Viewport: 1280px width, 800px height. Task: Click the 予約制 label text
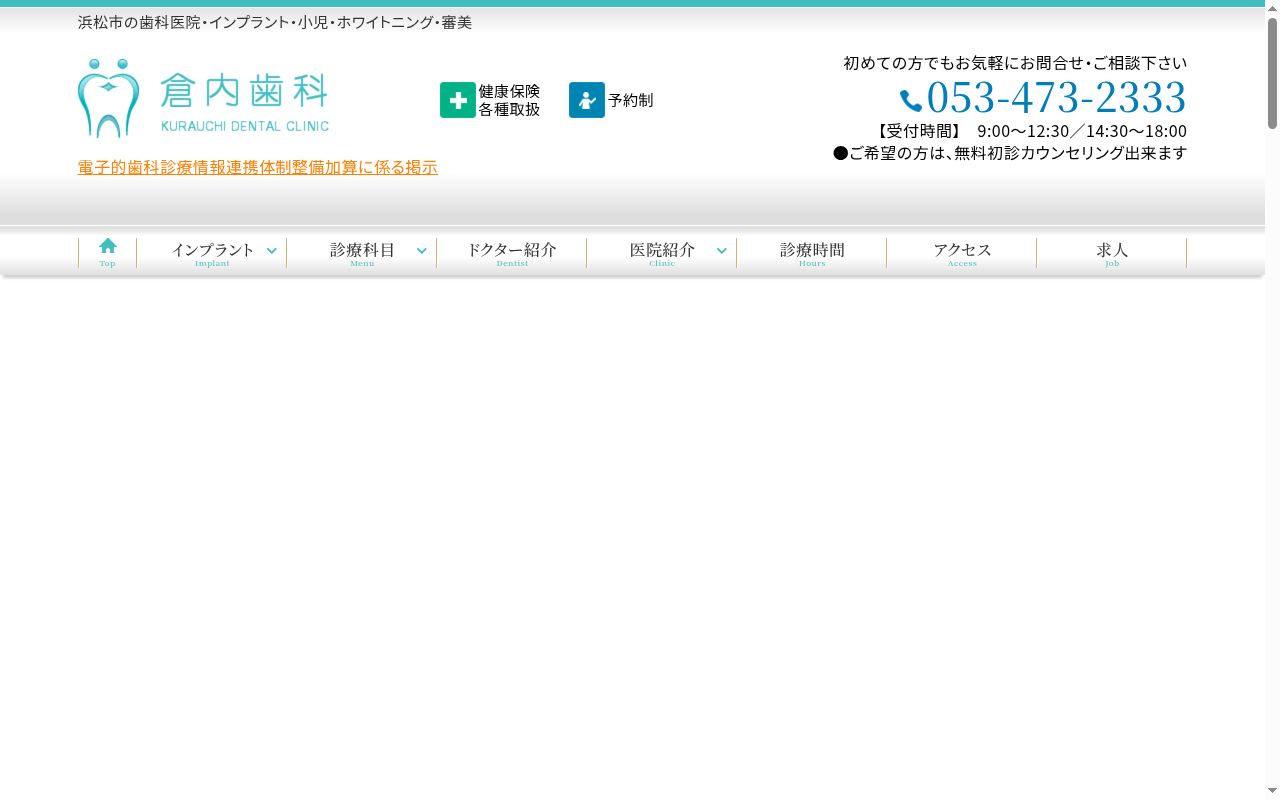pyautogui.click(x=631, y=100)
